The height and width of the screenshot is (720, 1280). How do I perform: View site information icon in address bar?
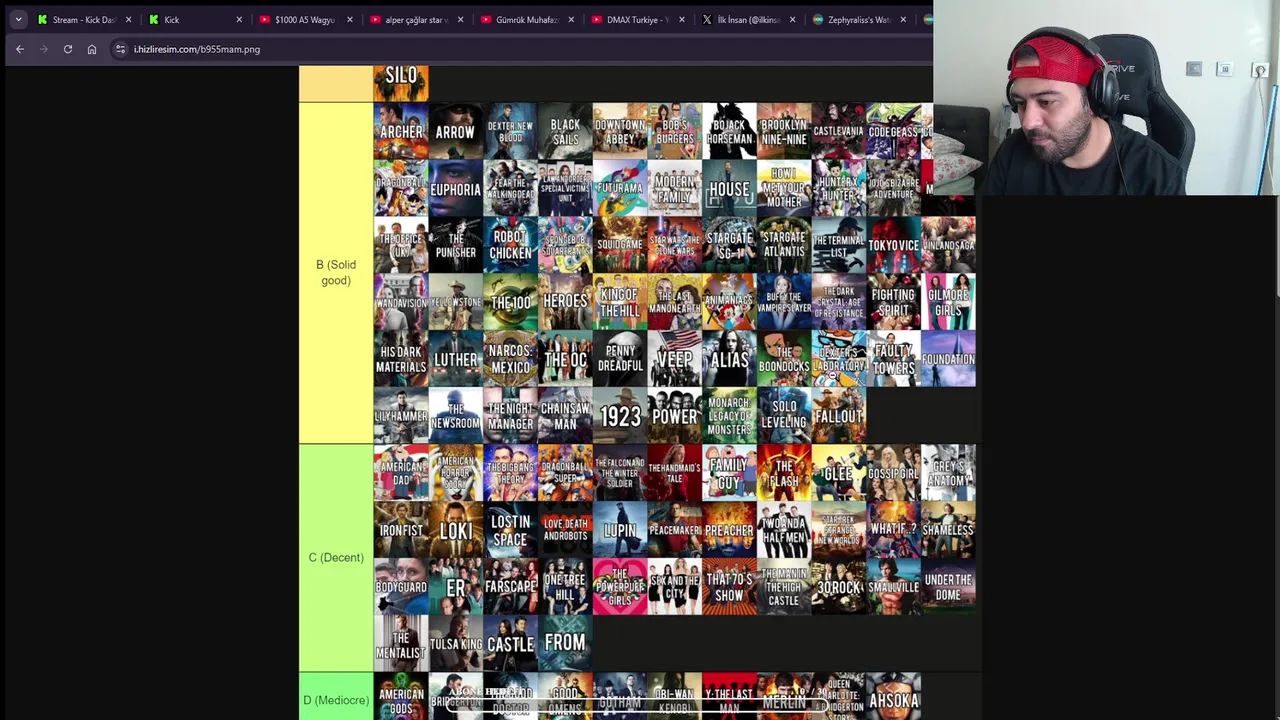pyautogui.click(x=120, y=49)
